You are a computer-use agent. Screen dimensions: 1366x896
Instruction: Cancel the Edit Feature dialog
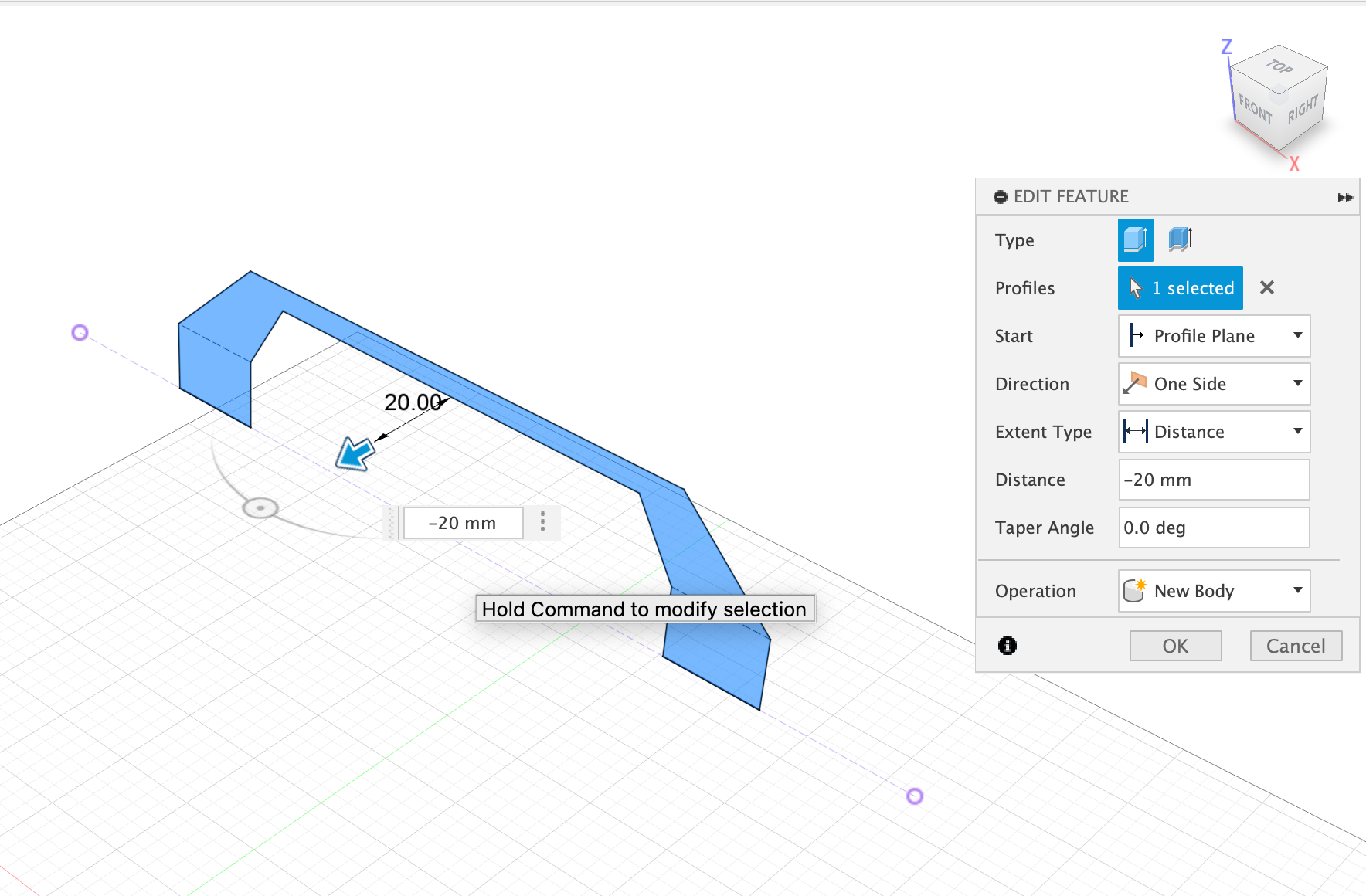click(x=1296, y=646)
